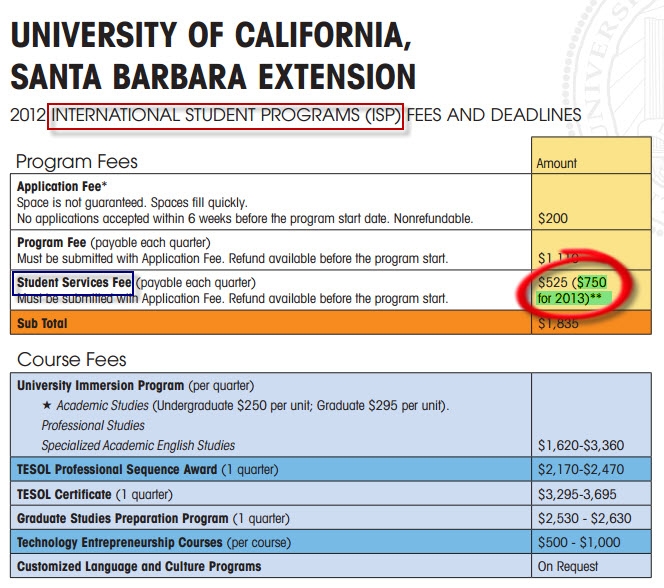Viewport: 664px width, 588px height.
Task: Click the Course Fees section heading
Action: pos(71,360)
